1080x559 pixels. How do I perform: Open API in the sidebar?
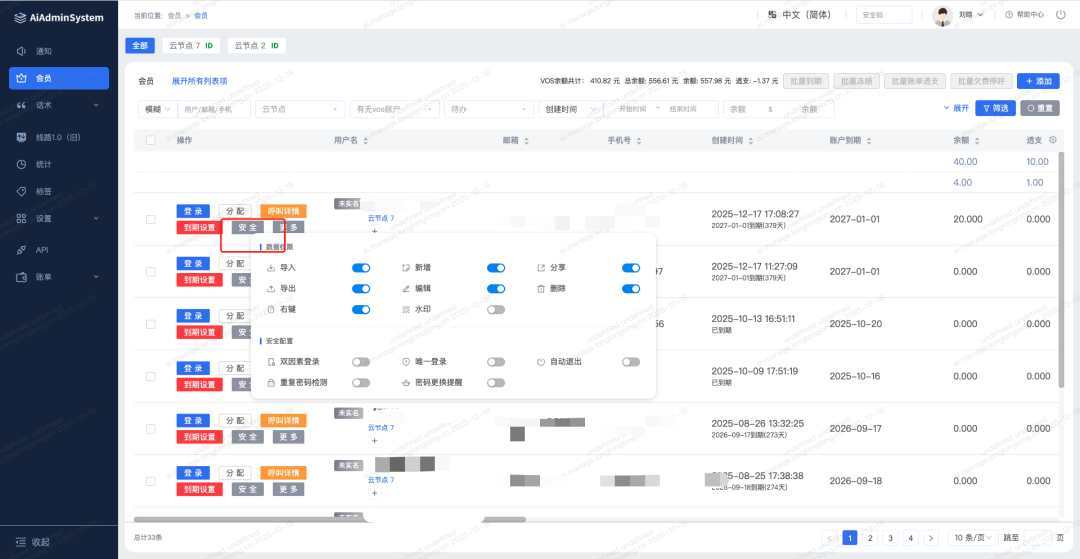tap(42, 250)
